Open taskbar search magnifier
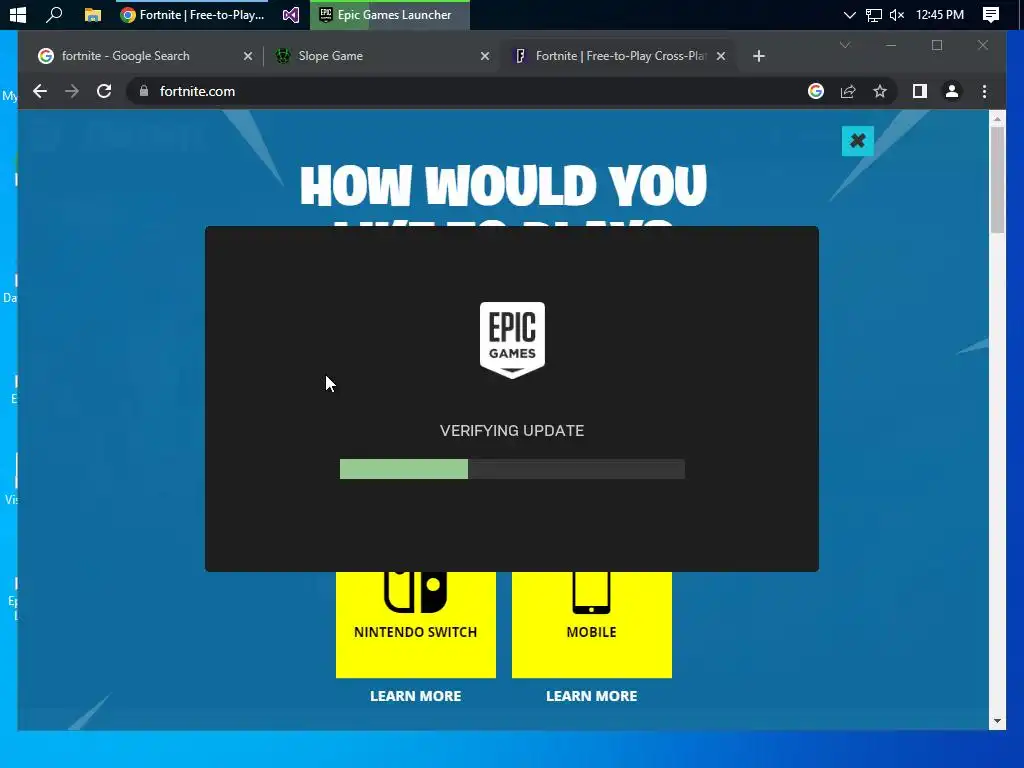The image size is (1024, 768). (55, 14)
